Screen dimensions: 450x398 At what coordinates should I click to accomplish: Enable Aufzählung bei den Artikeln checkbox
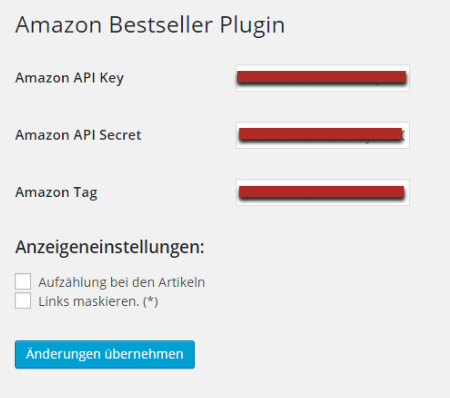(23, 281)
